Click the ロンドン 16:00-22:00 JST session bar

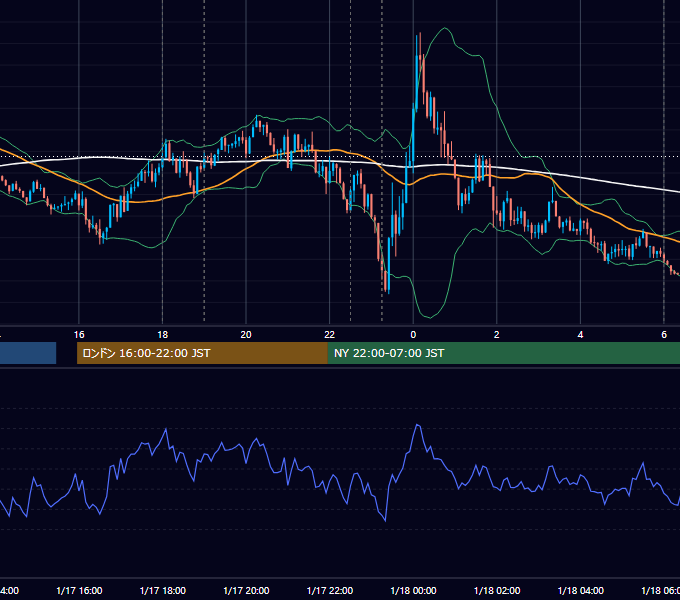click(202, 353)
